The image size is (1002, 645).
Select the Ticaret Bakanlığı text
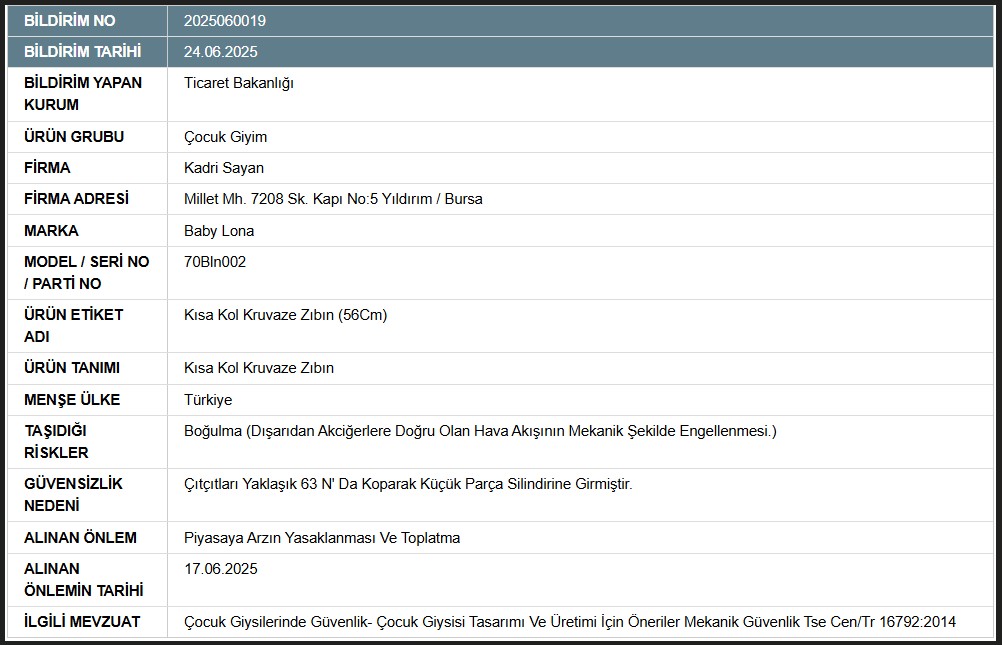(x=239, y=83)
